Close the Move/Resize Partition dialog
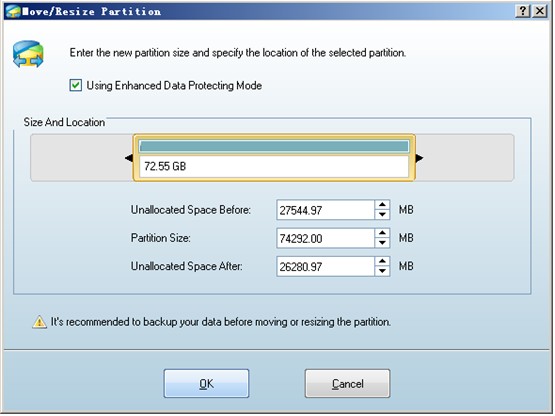This screenshot has width=555, height=416. (540, 11)
